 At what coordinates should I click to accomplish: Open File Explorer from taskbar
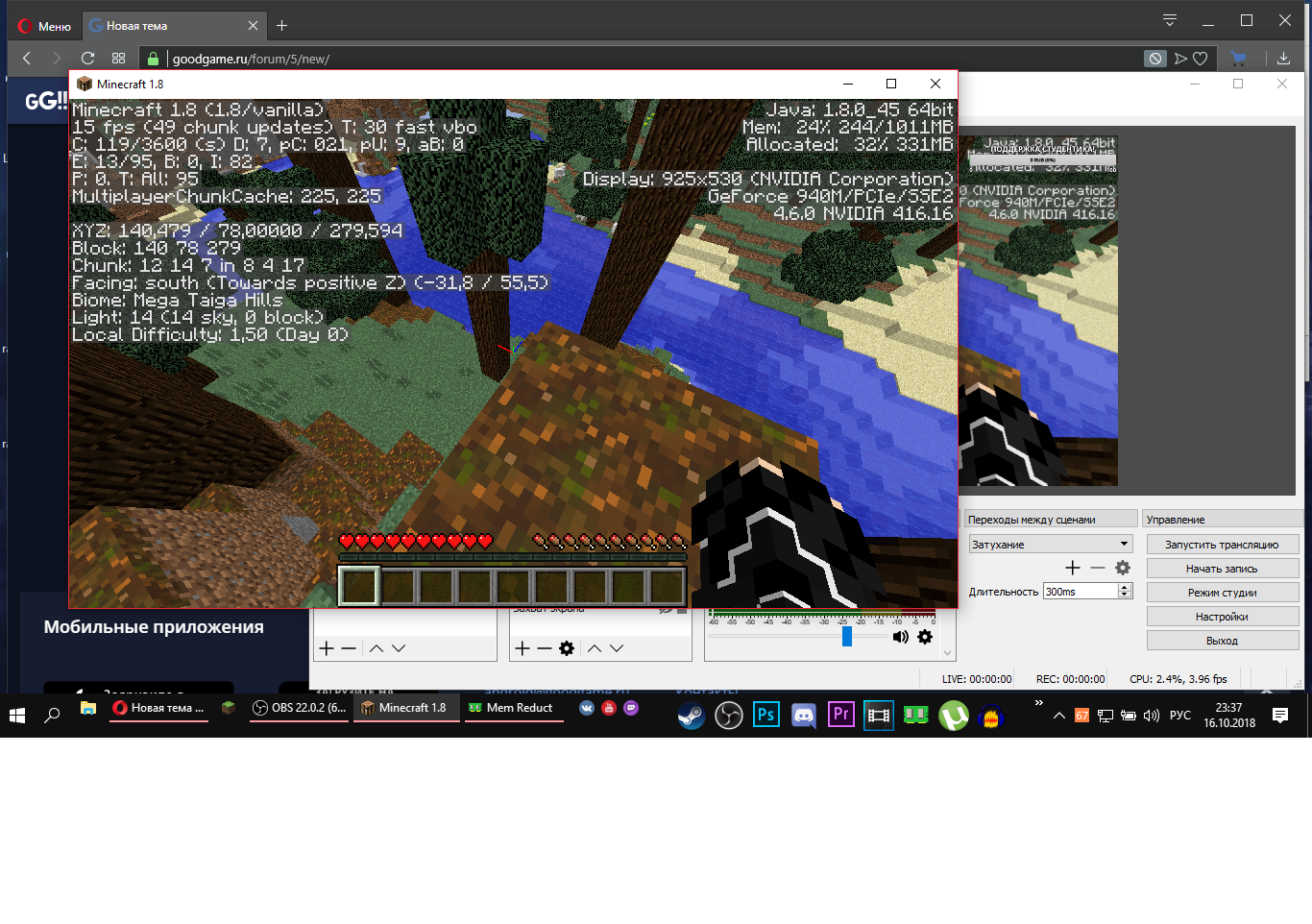click(87, 709)
